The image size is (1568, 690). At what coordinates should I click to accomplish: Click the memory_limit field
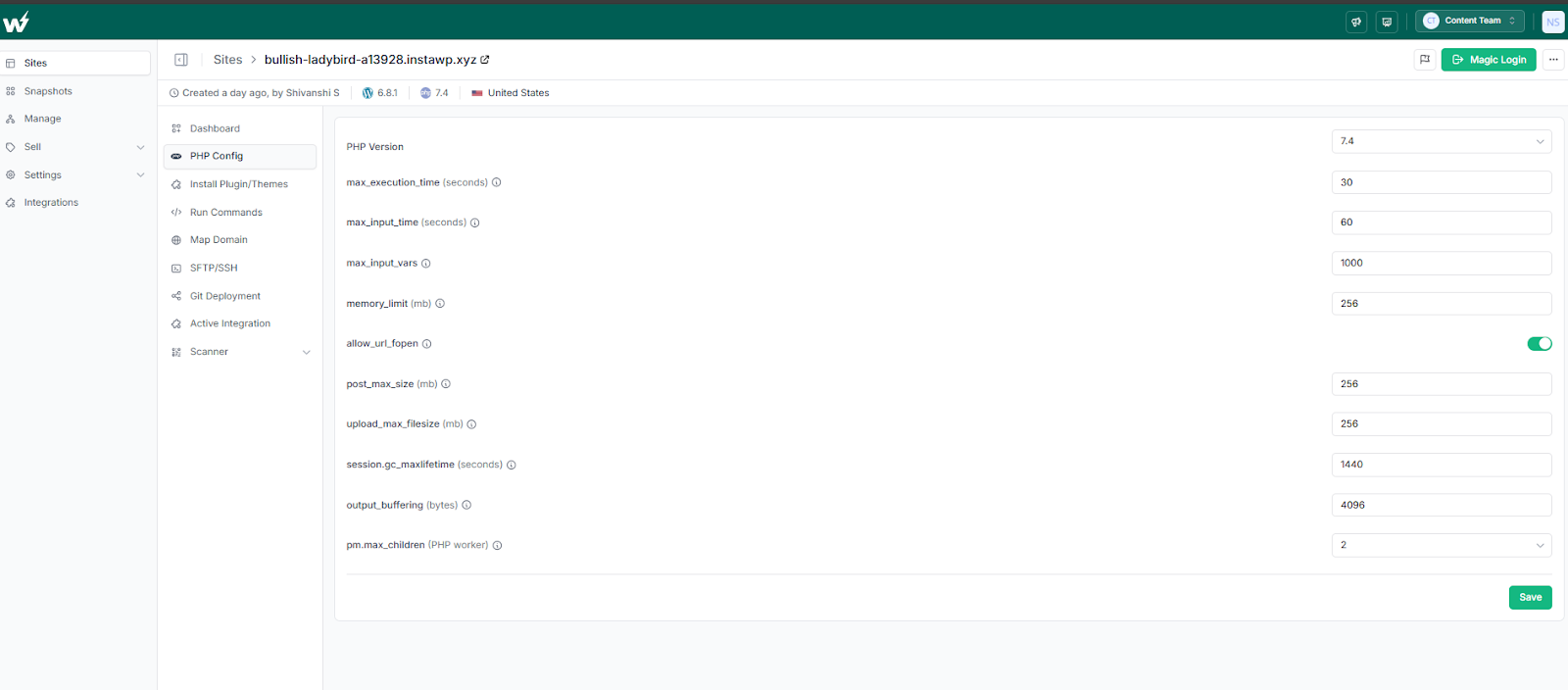coord(1442,304)
